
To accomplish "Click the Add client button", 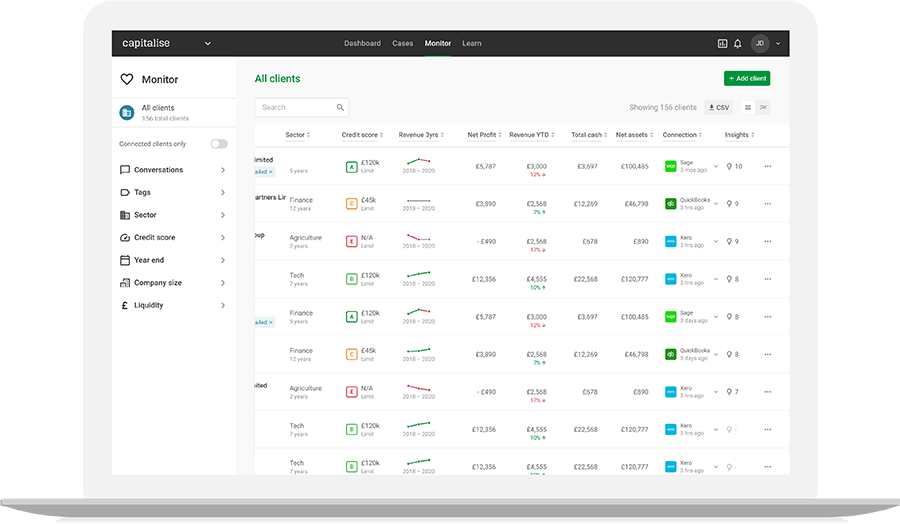I will pyautogui.click(x=747, y=79).
